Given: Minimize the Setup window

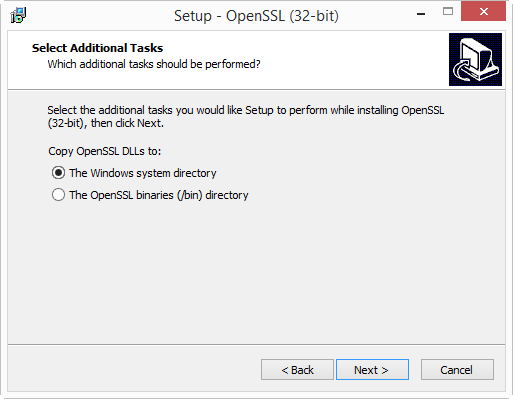Looking at the screenshot, I should click(421, 13).
